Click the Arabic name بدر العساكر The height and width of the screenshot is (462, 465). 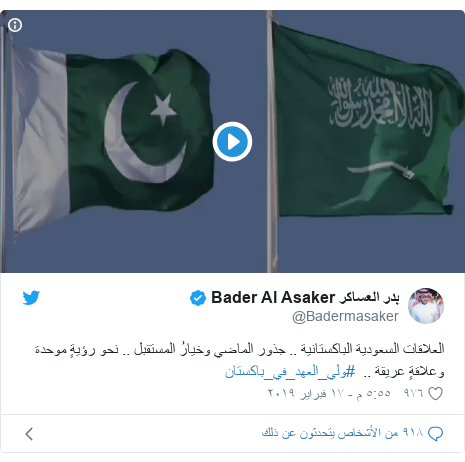pyautogui.click(x=369, y=297)
